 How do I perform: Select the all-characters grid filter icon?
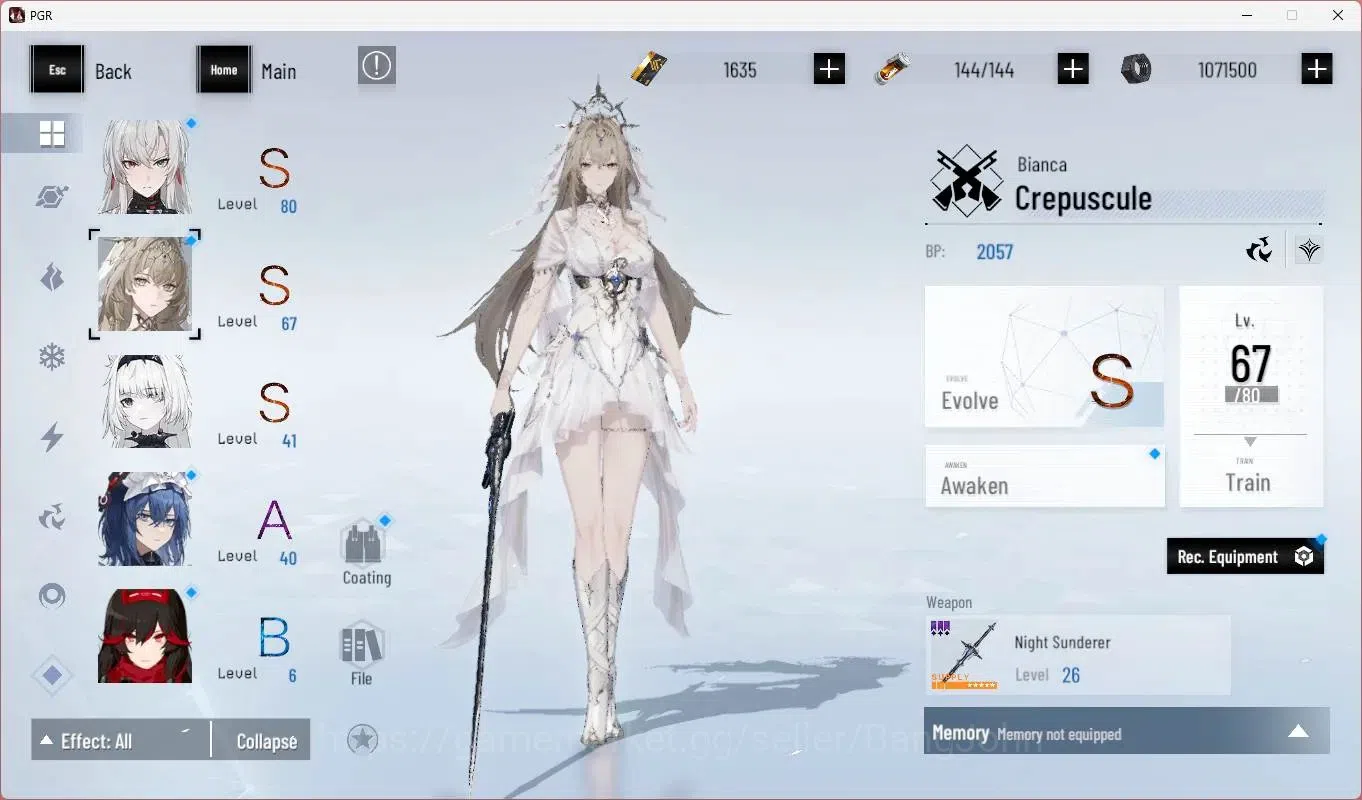(x=52, y=134)
